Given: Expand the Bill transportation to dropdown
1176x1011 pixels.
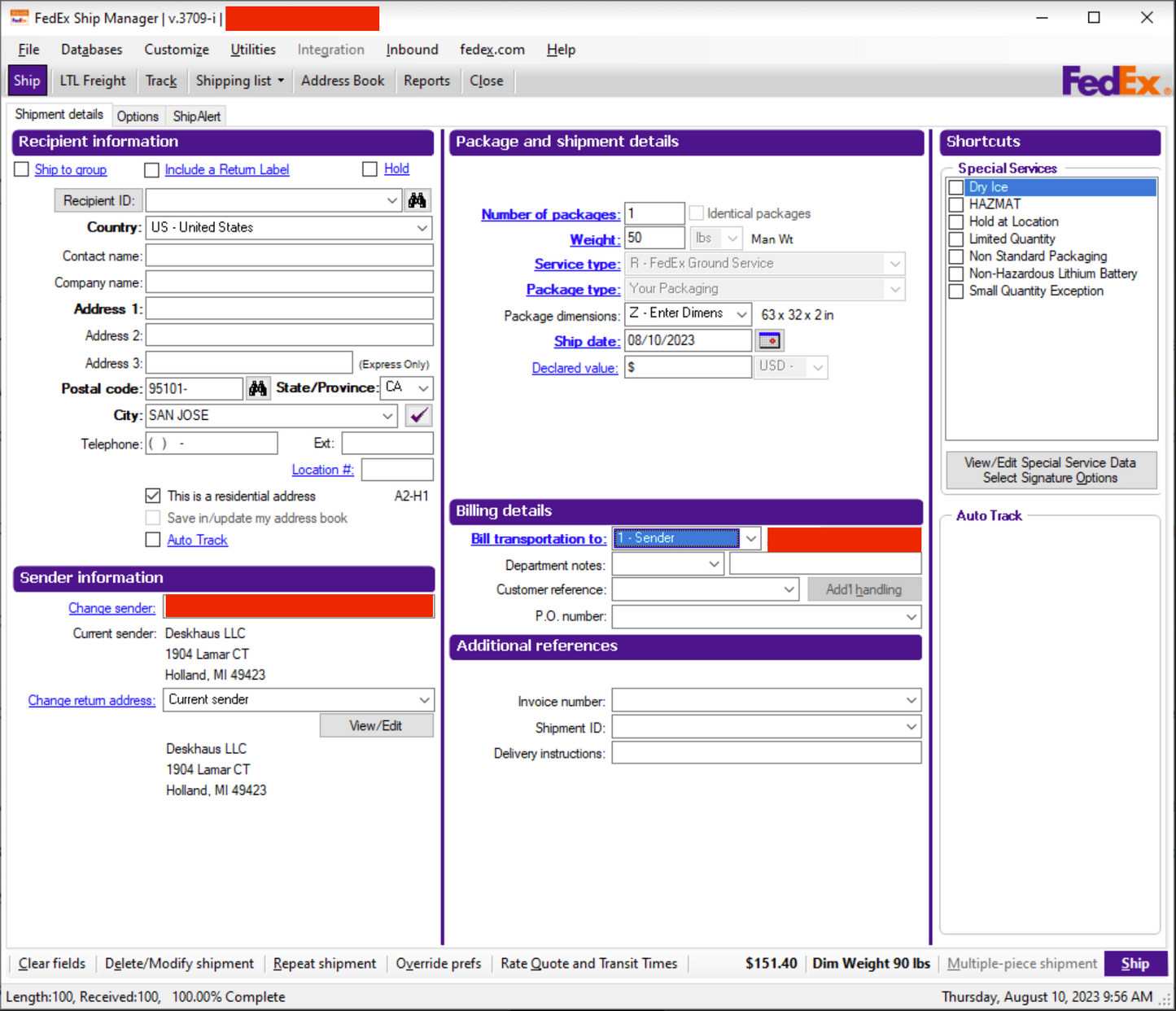Looking at the screenshot, I should pyautogui.click(x=751, y=538).
